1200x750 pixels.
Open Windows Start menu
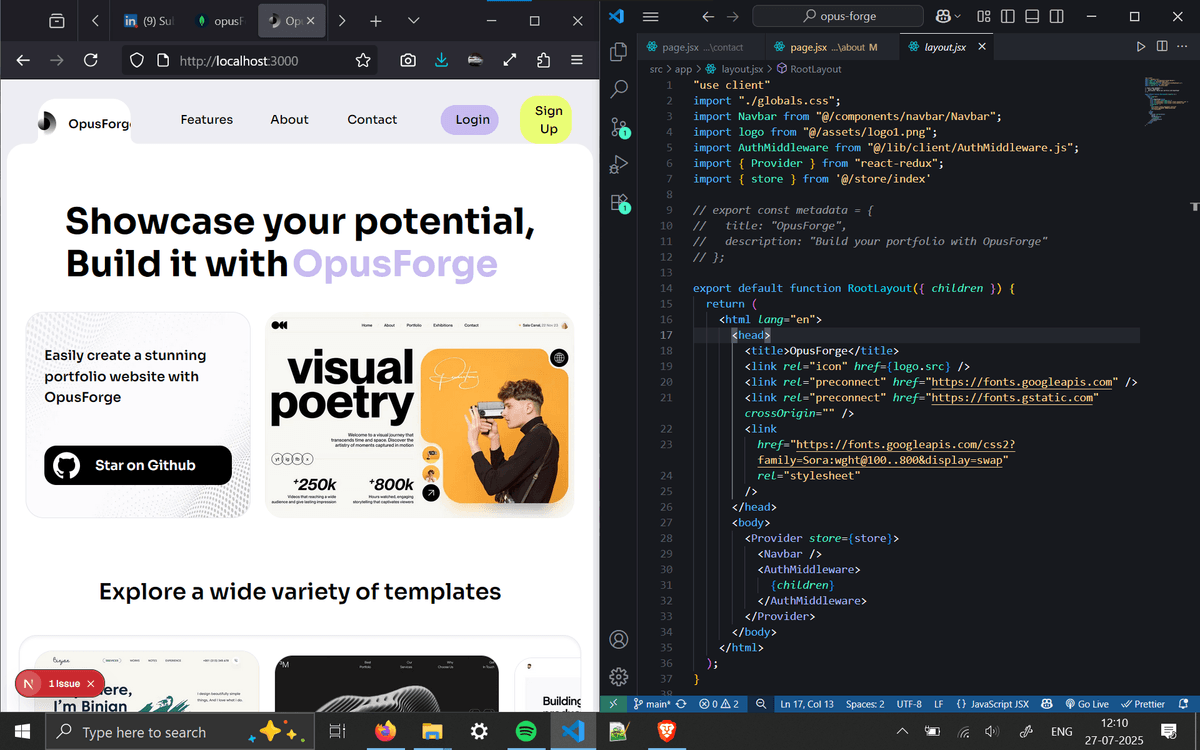click(x=22, y=732)
